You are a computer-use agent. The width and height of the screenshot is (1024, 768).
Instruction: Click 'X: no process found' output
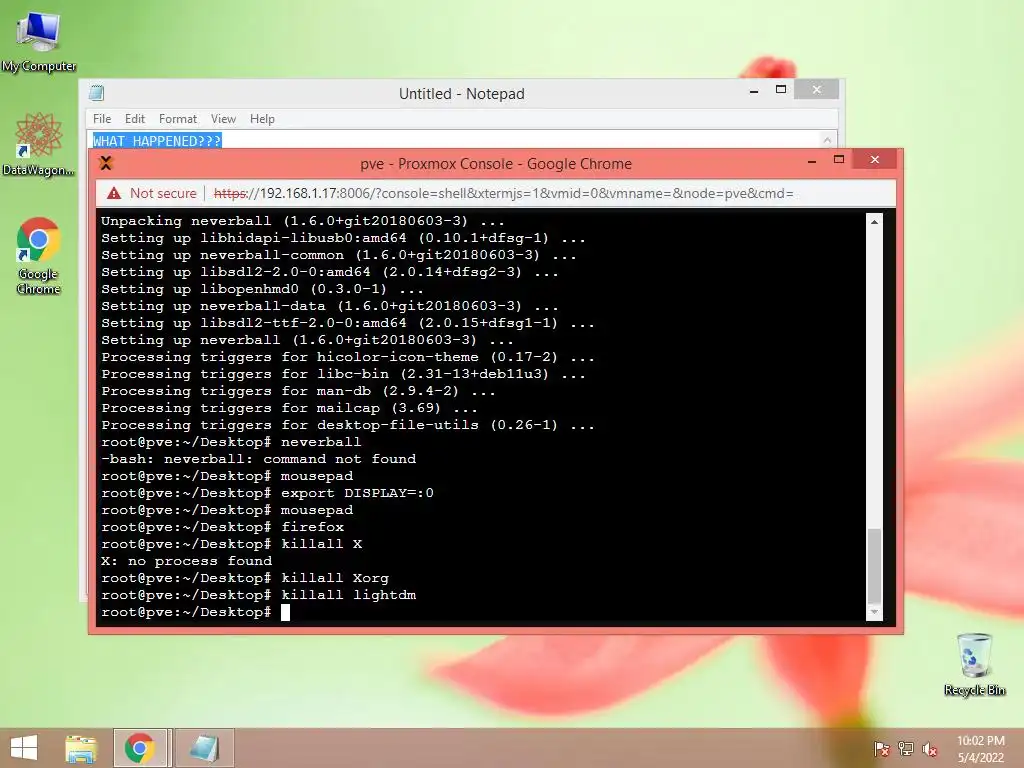point(187,561)
